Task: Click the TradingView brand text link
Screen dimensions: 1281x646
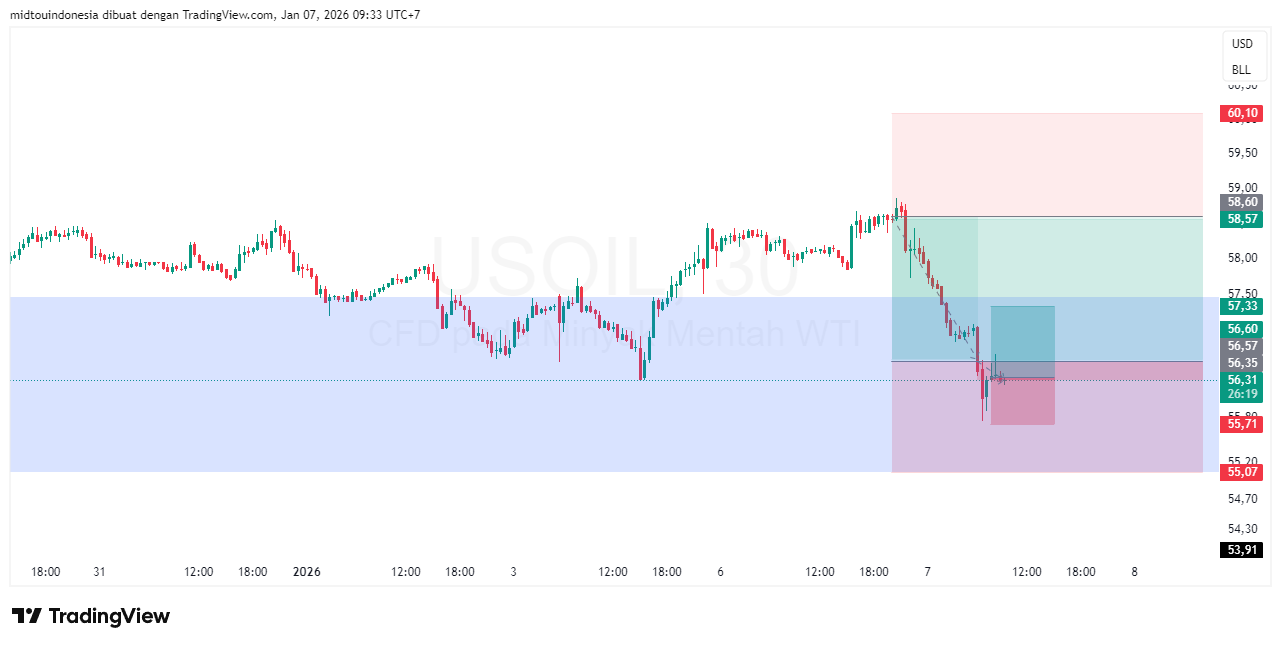Action: coord(109,616)
